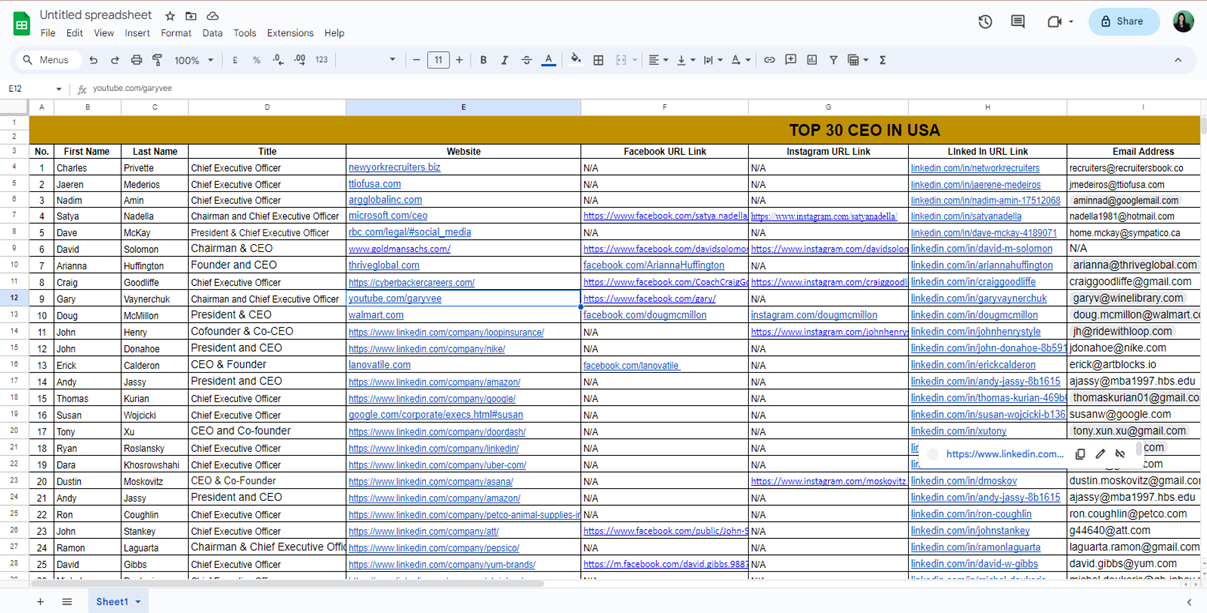Screen dimensions: 1207x613
Task: Toggle strikethrough formatting
Action: pos(526,60)
